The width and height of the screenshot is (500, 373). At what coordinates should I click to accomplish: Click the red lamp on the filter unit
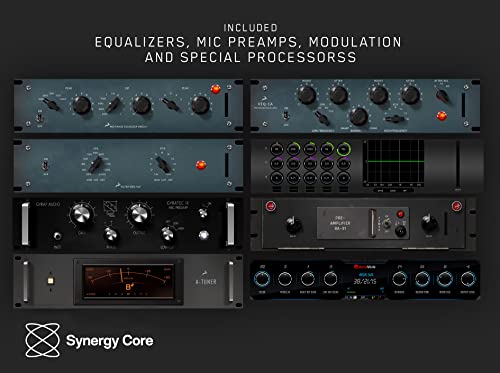coord(201,165)
